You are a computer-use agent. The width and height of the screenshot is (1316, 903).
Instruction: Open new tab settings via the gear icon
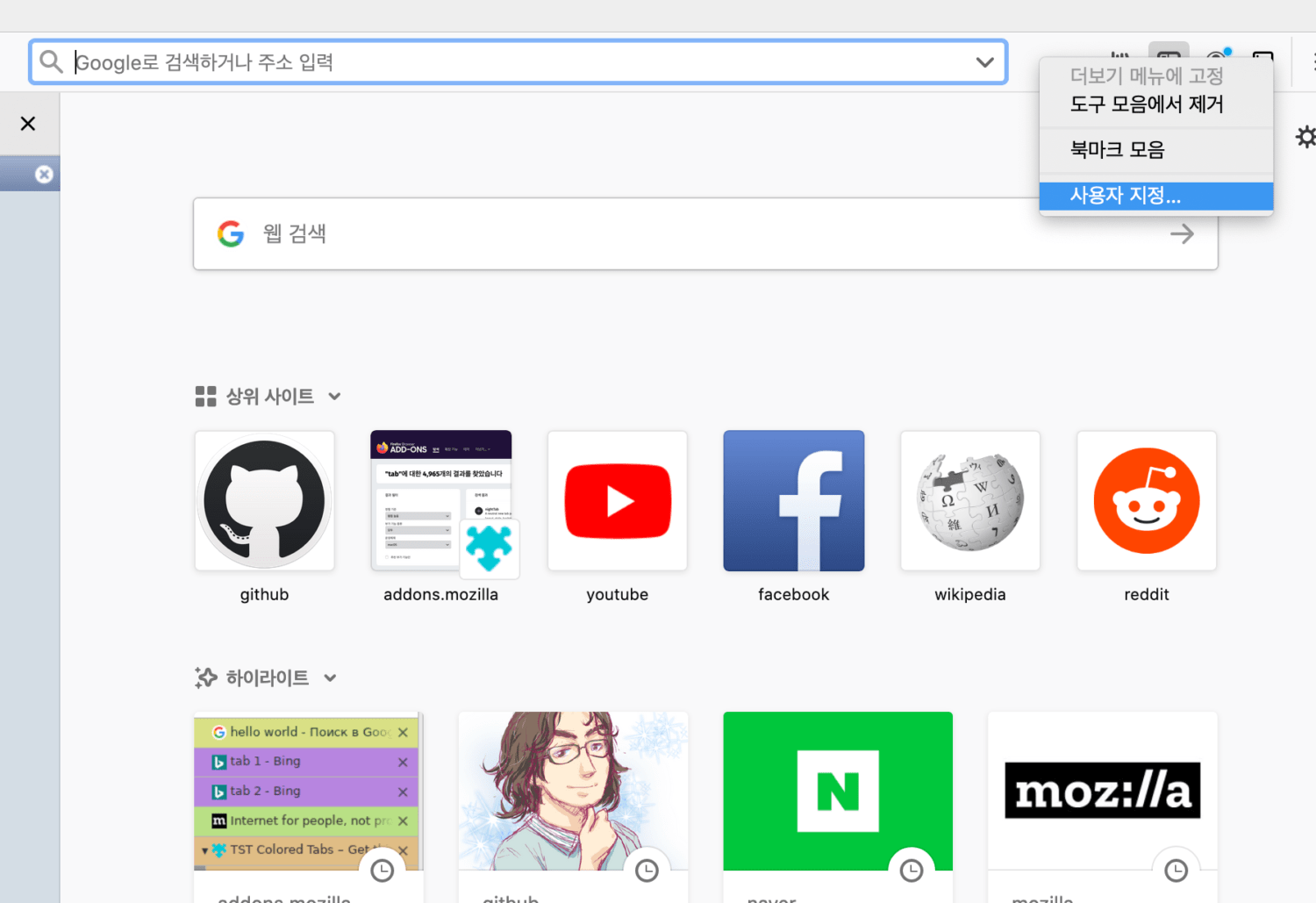[x=1306, y=137]
